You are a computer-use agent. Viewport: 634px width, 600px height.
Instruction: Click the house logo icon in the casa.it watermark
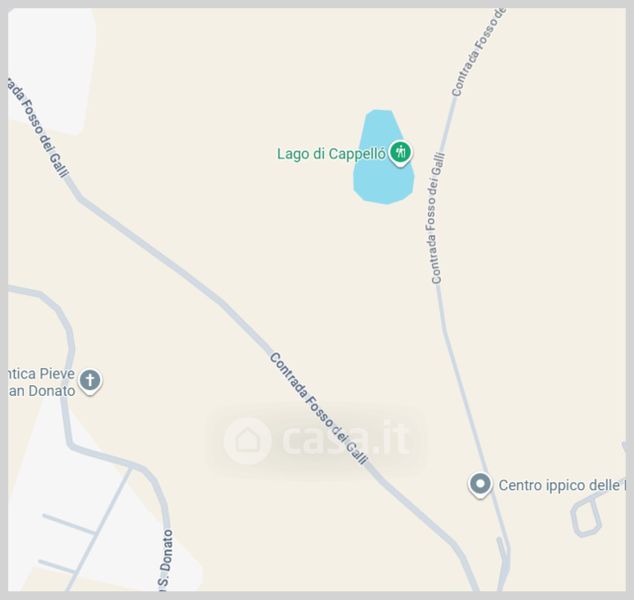[x=247, y=441]
